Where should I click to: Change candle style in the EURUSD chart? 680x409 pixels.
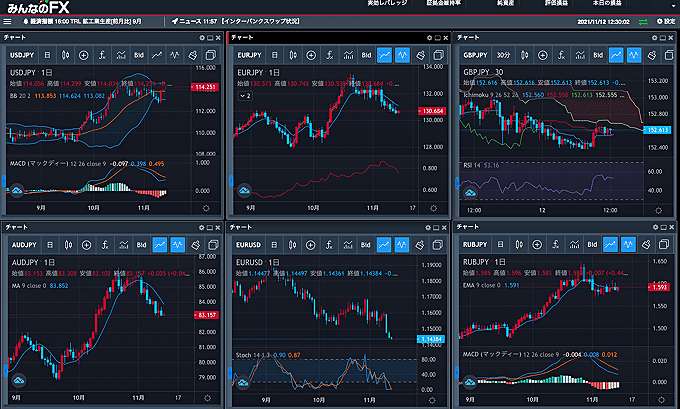tap(292, 245)
